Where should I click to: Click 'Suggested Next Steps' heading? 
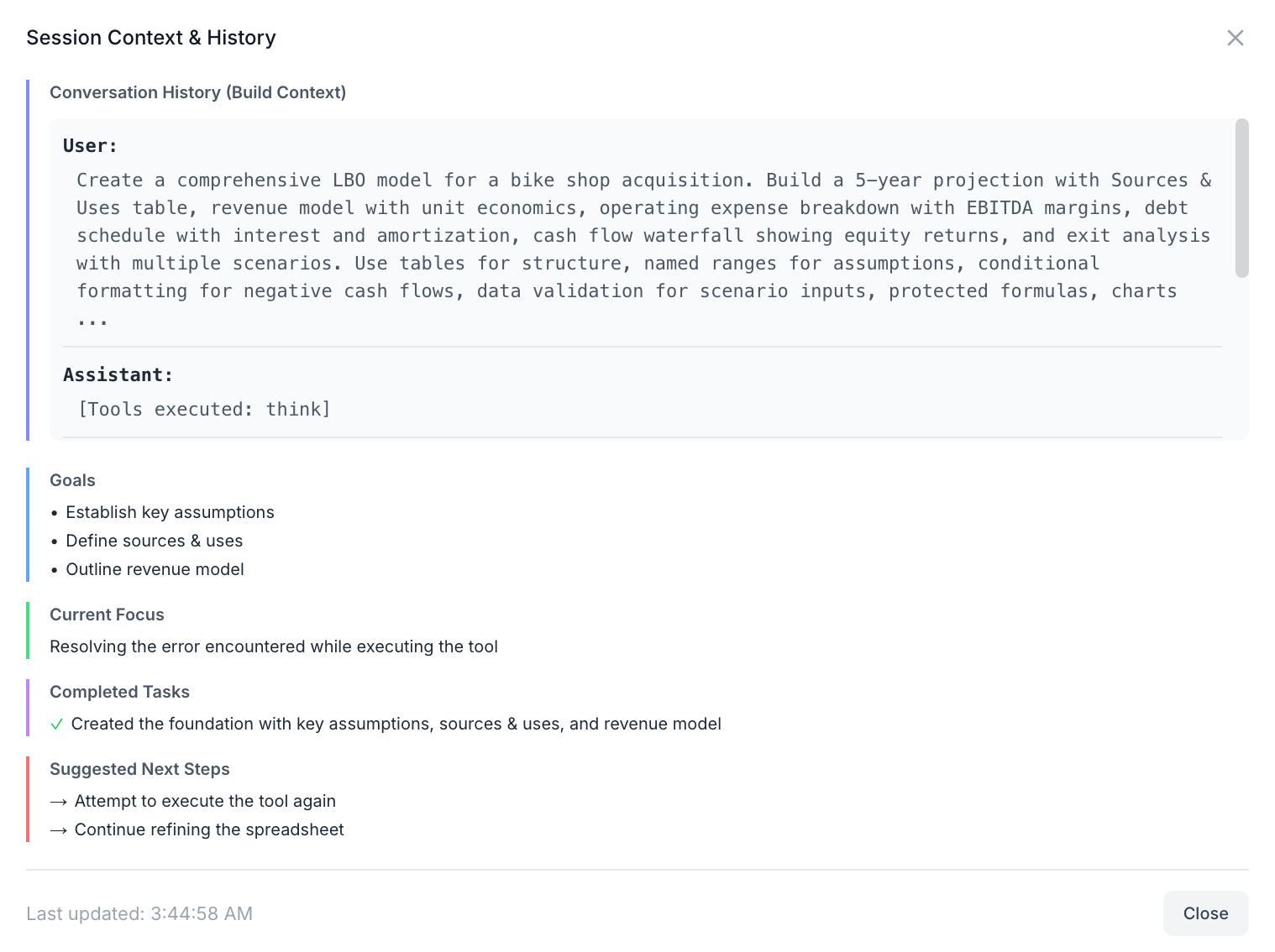[139, 769]
